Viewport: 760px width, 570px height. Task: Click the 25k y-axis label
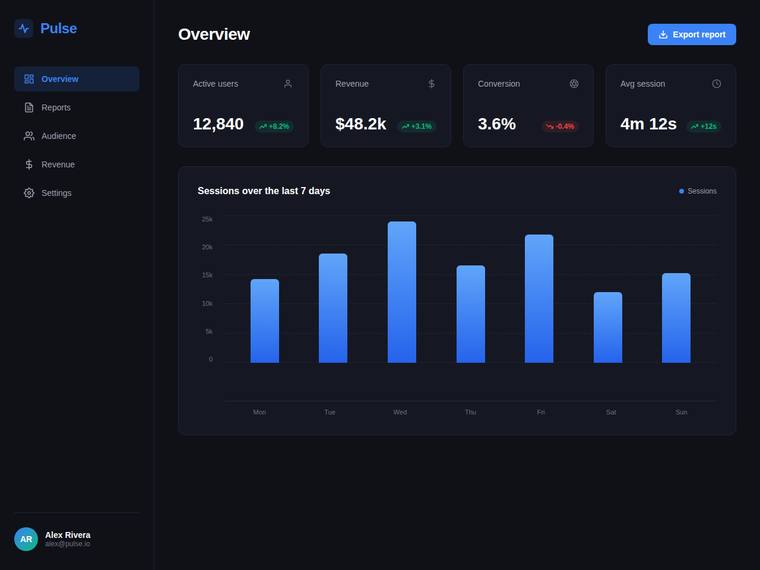pyautogui.click(x=207, y=220)
